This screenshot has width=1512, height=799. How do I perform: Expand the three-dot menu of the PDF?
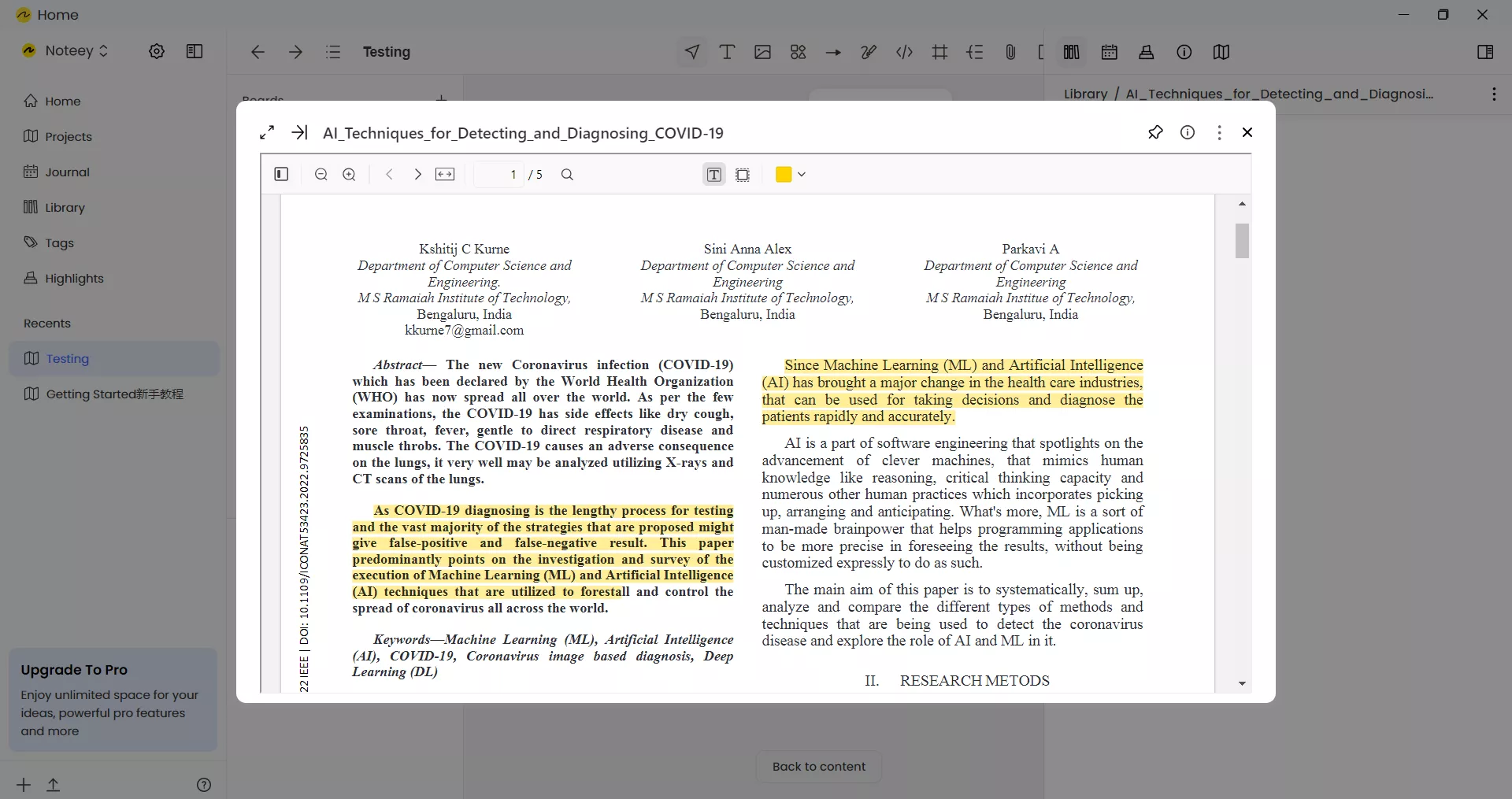click(1219, 132)
